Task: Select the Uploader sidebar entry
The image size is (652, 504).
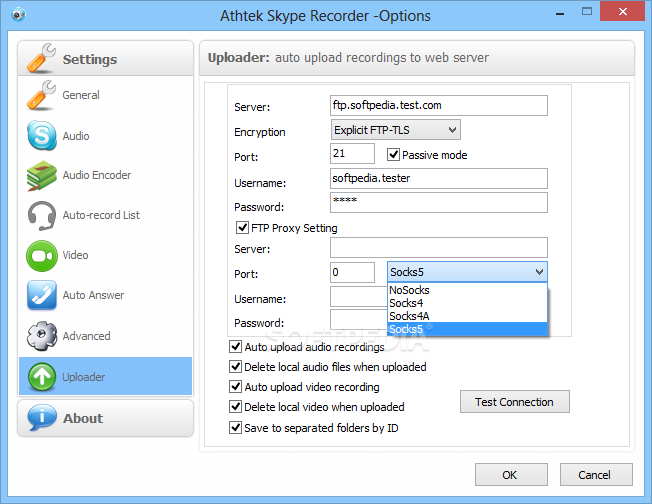Action: click(x=105, y=376)
